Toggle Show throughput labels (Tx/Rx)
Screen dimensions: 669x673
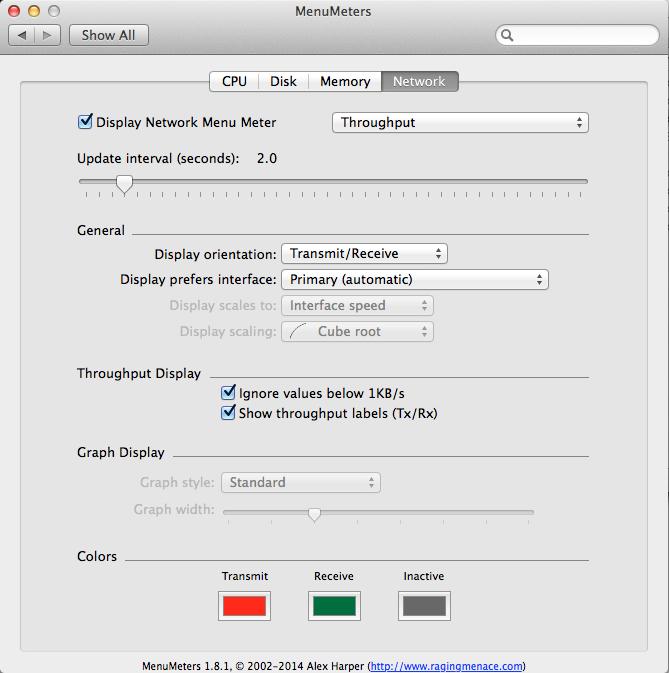pos(228,413)
